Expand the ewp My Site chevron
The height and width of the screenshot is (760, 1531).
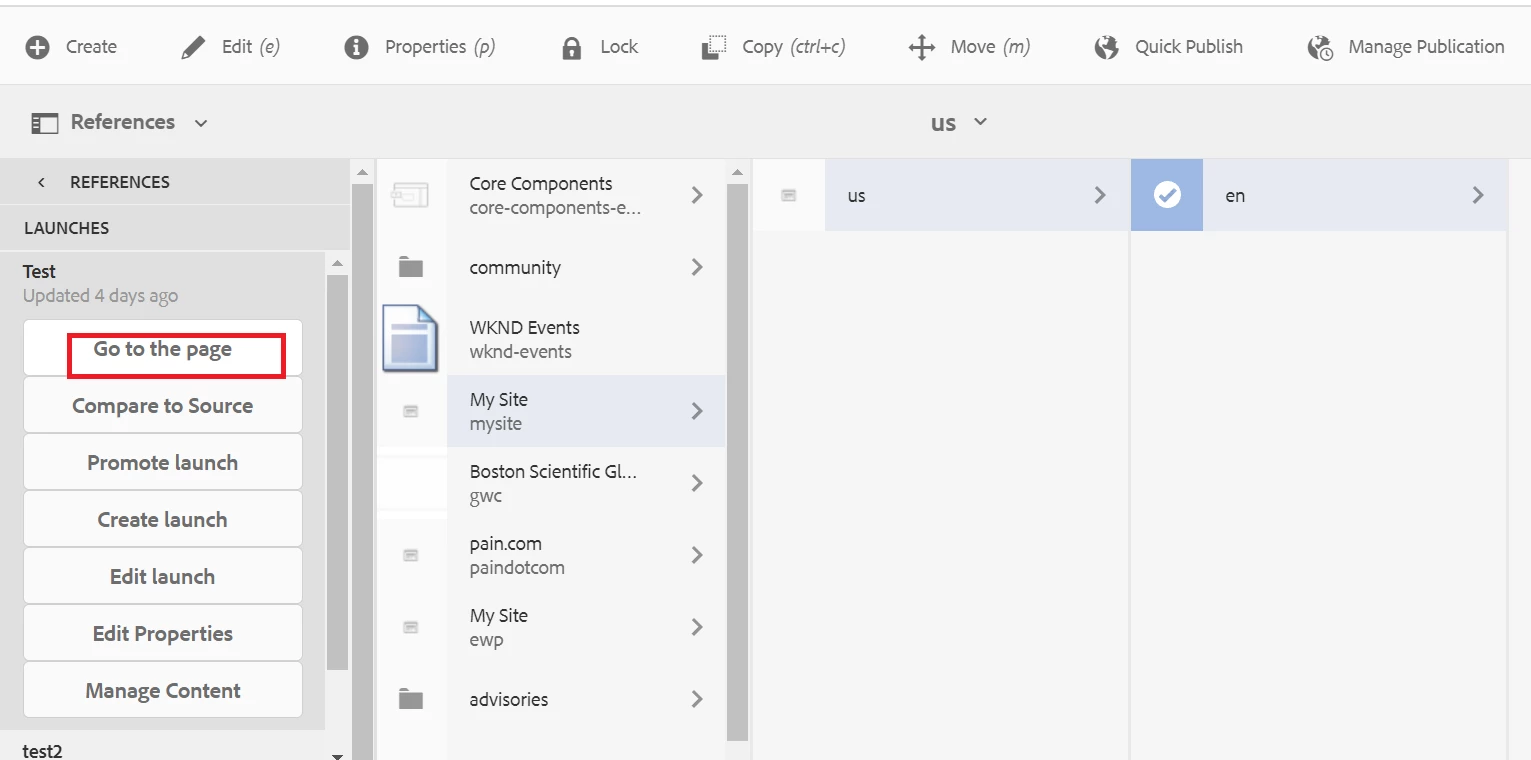[697, 627]
